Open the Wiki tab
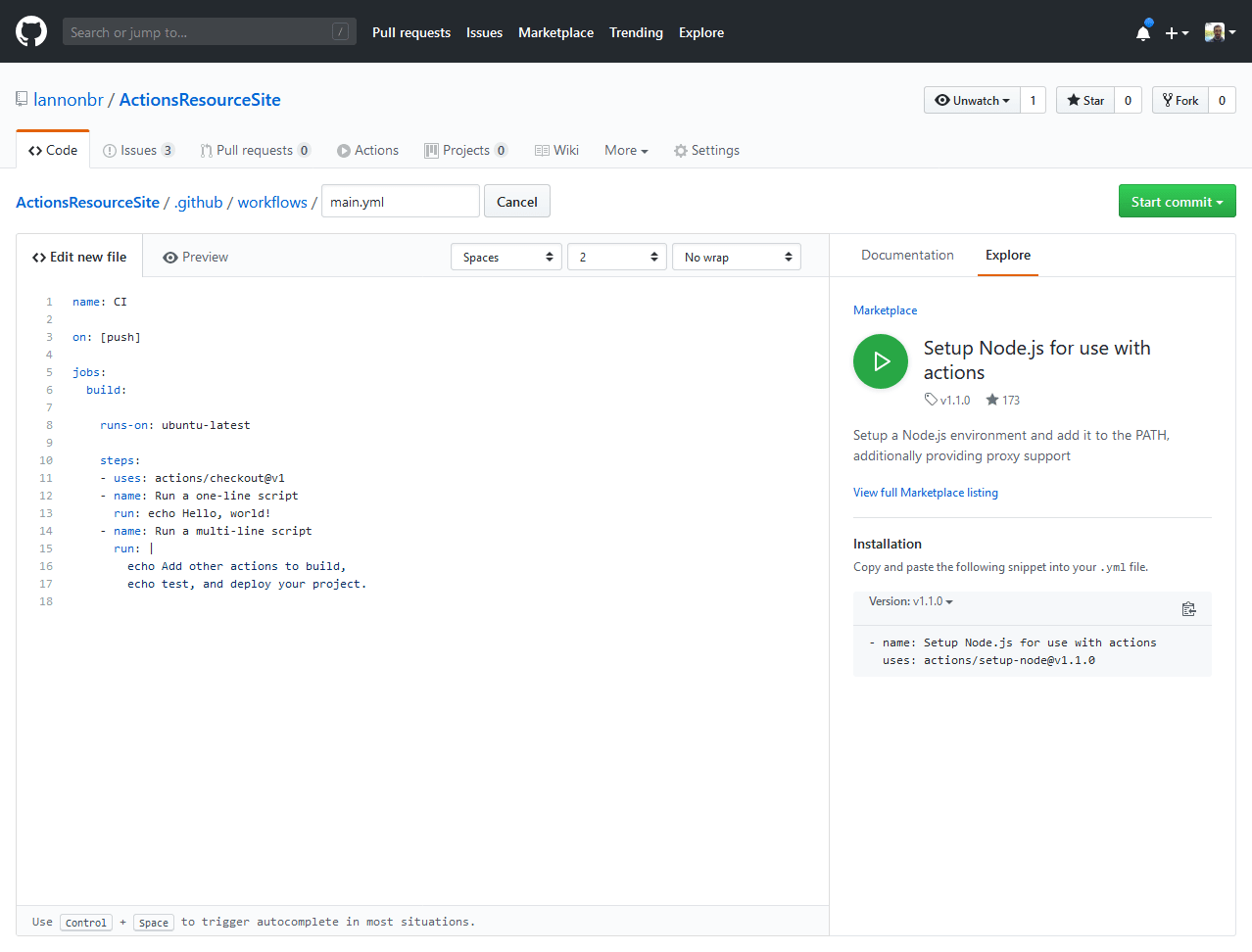1252x952 pixels. [556, 150]
